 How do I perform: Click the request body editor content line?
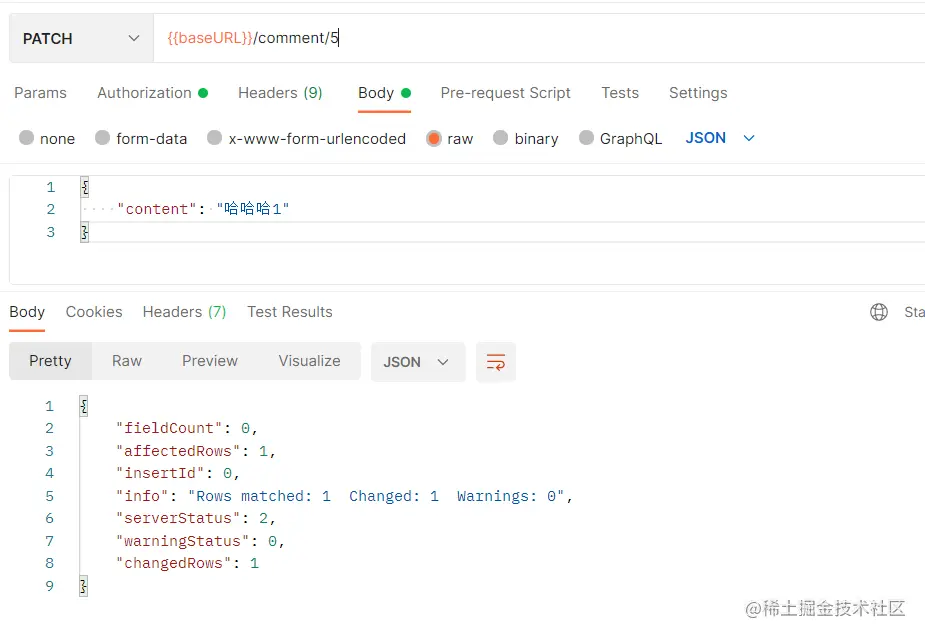pos(203,209)
